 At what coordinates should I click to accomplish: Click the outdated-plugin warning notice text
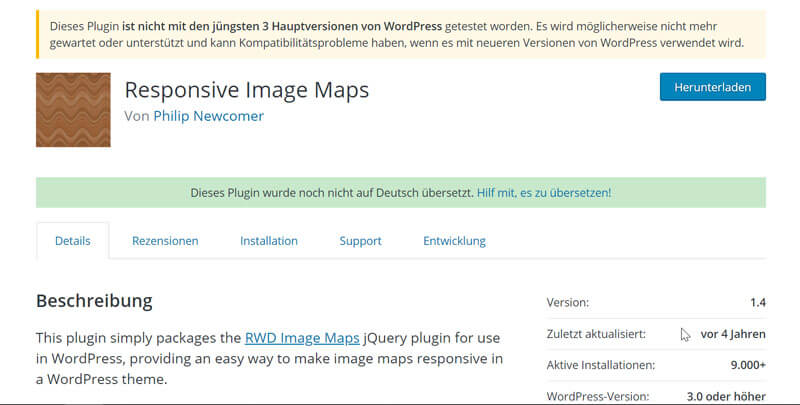(x=397, y=34)
